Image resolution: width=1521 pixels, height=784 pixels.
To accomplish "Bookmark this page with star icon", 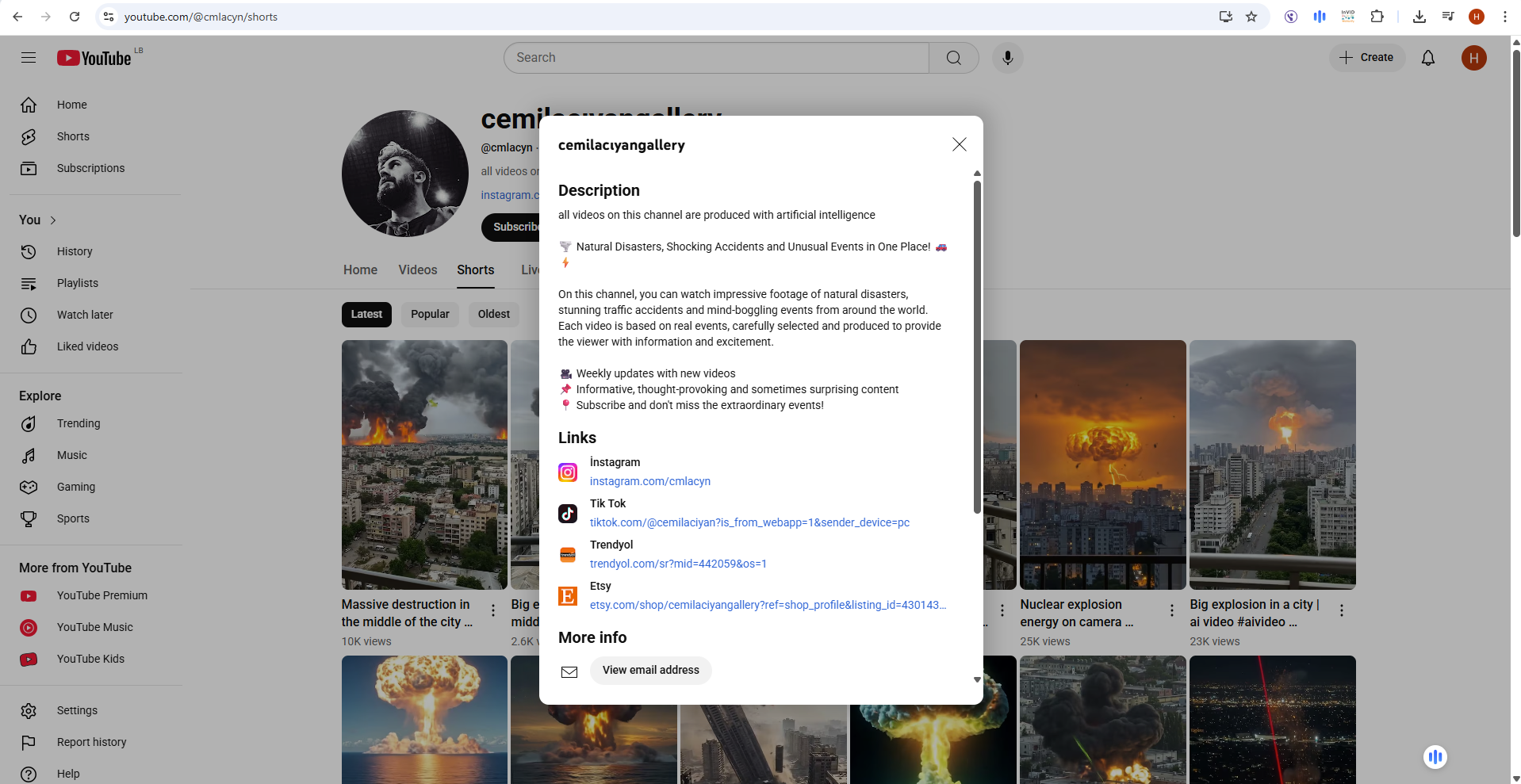I will tap(1251, 17).
